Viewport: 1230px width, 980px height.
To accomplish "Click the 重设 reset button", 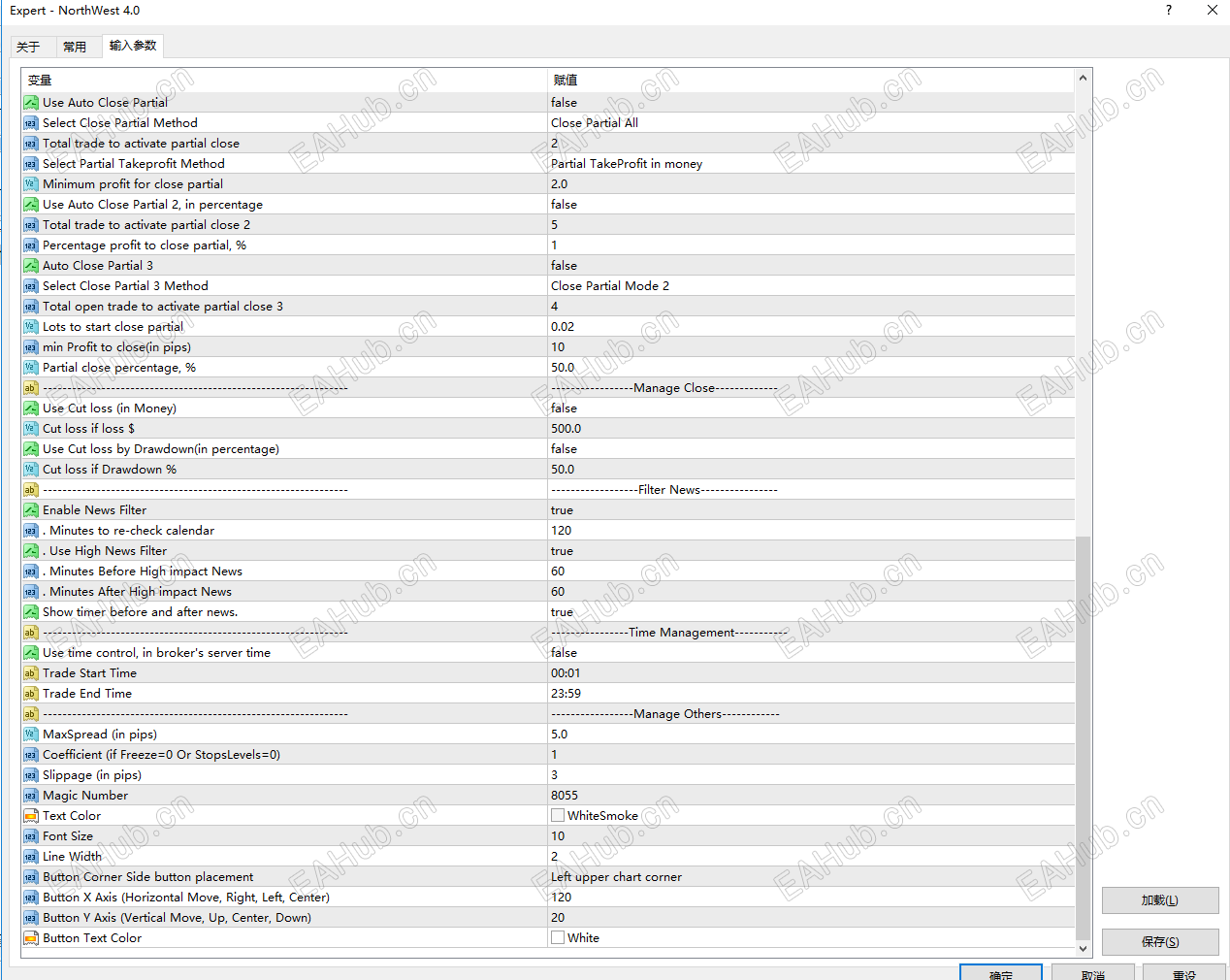I will 1183,972.
